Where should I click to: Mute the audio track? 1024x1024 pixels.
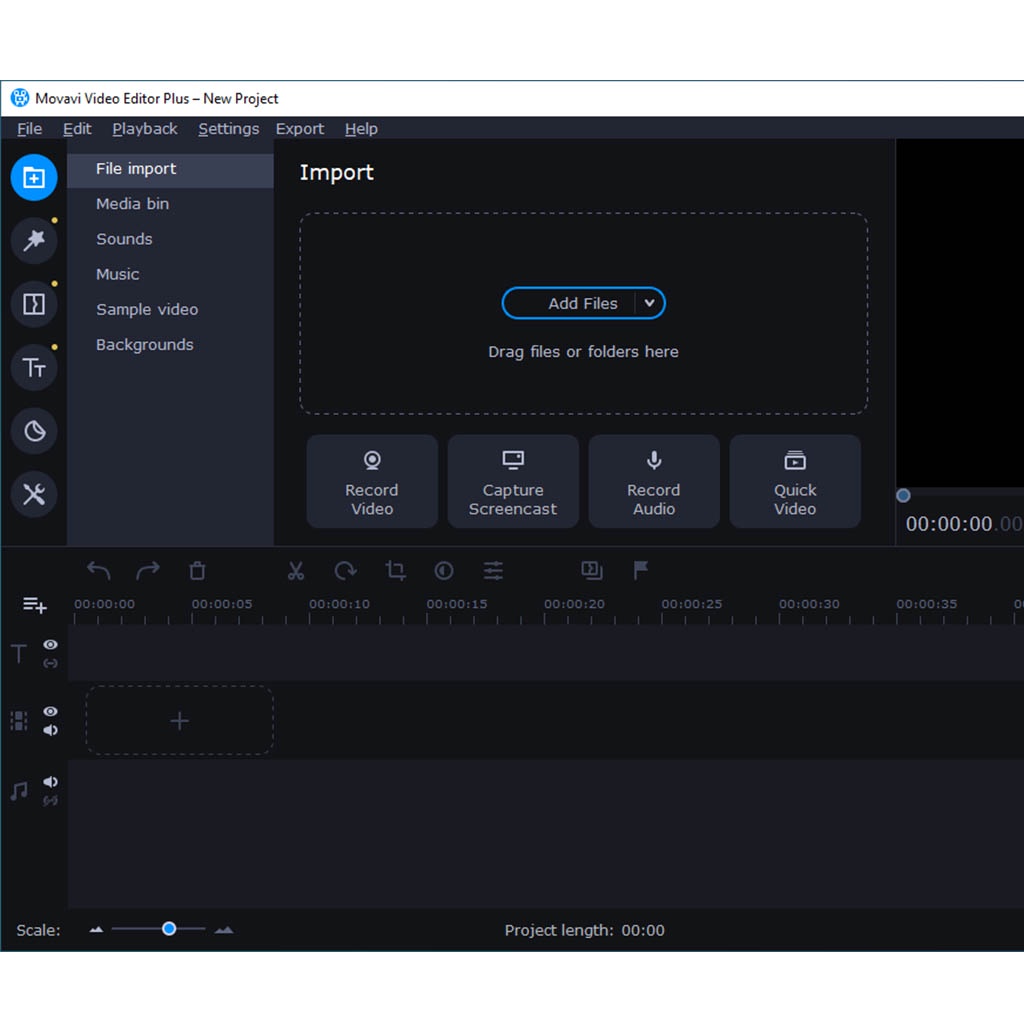(x=50, y=782)
